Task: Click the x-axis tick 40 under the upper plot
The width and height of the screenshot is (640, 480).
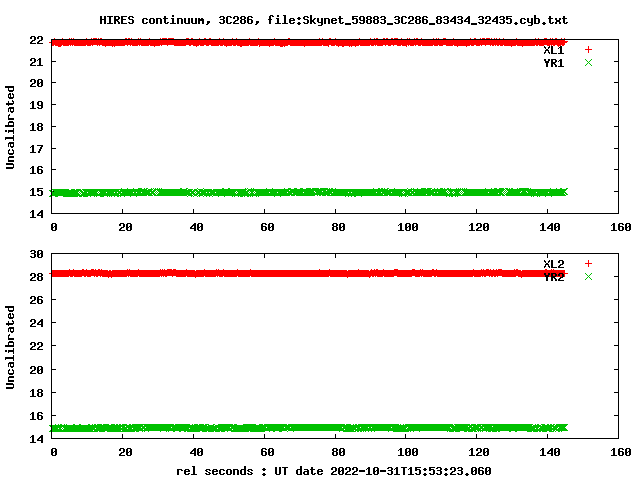Action: click(x=196, y=227)
